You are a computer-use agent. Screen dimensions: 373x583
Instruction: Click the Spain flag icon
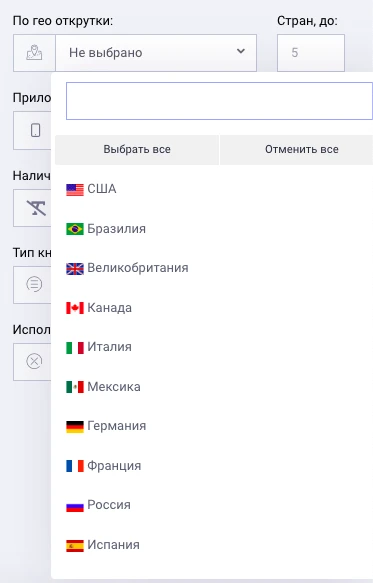click(75, 545)
